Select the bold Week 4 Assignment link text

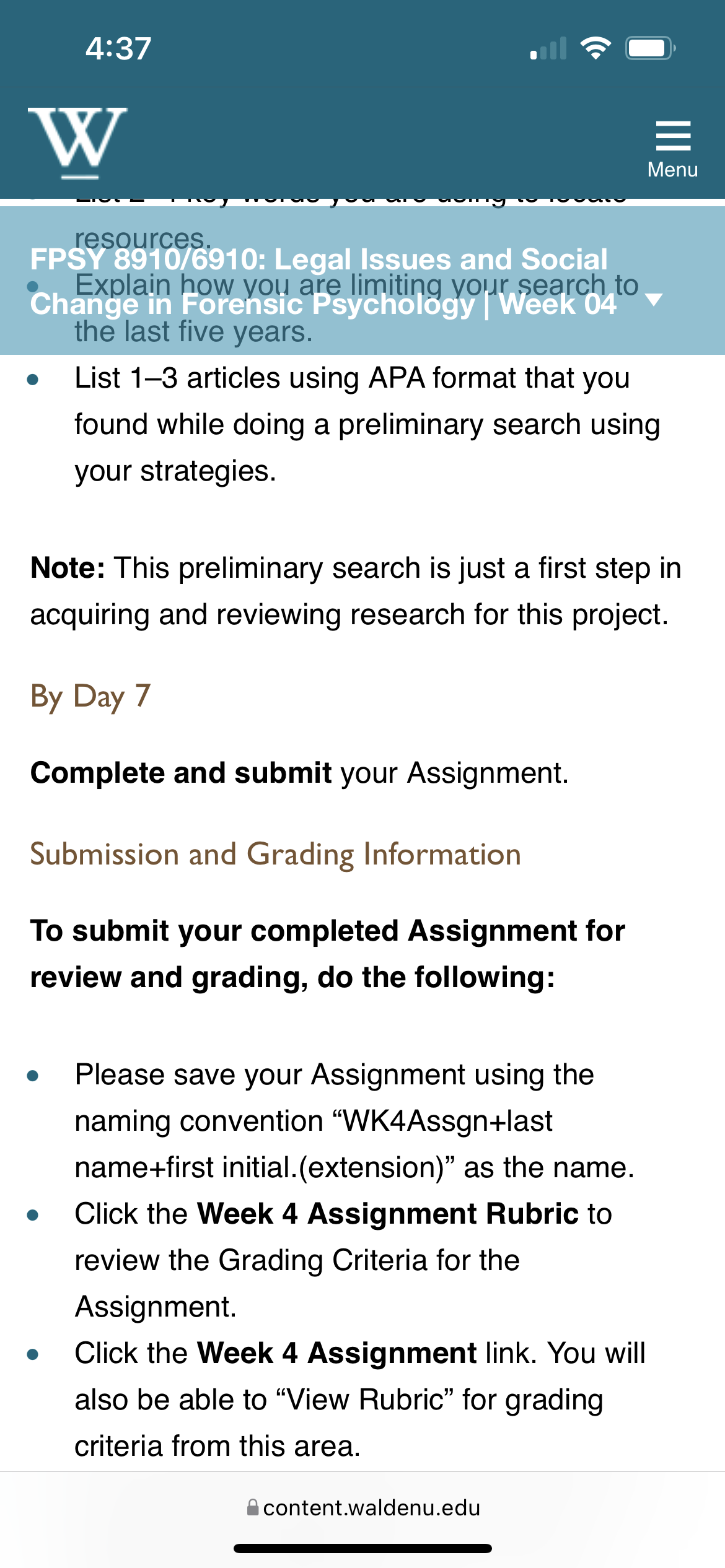click(x=336, y=1353)
